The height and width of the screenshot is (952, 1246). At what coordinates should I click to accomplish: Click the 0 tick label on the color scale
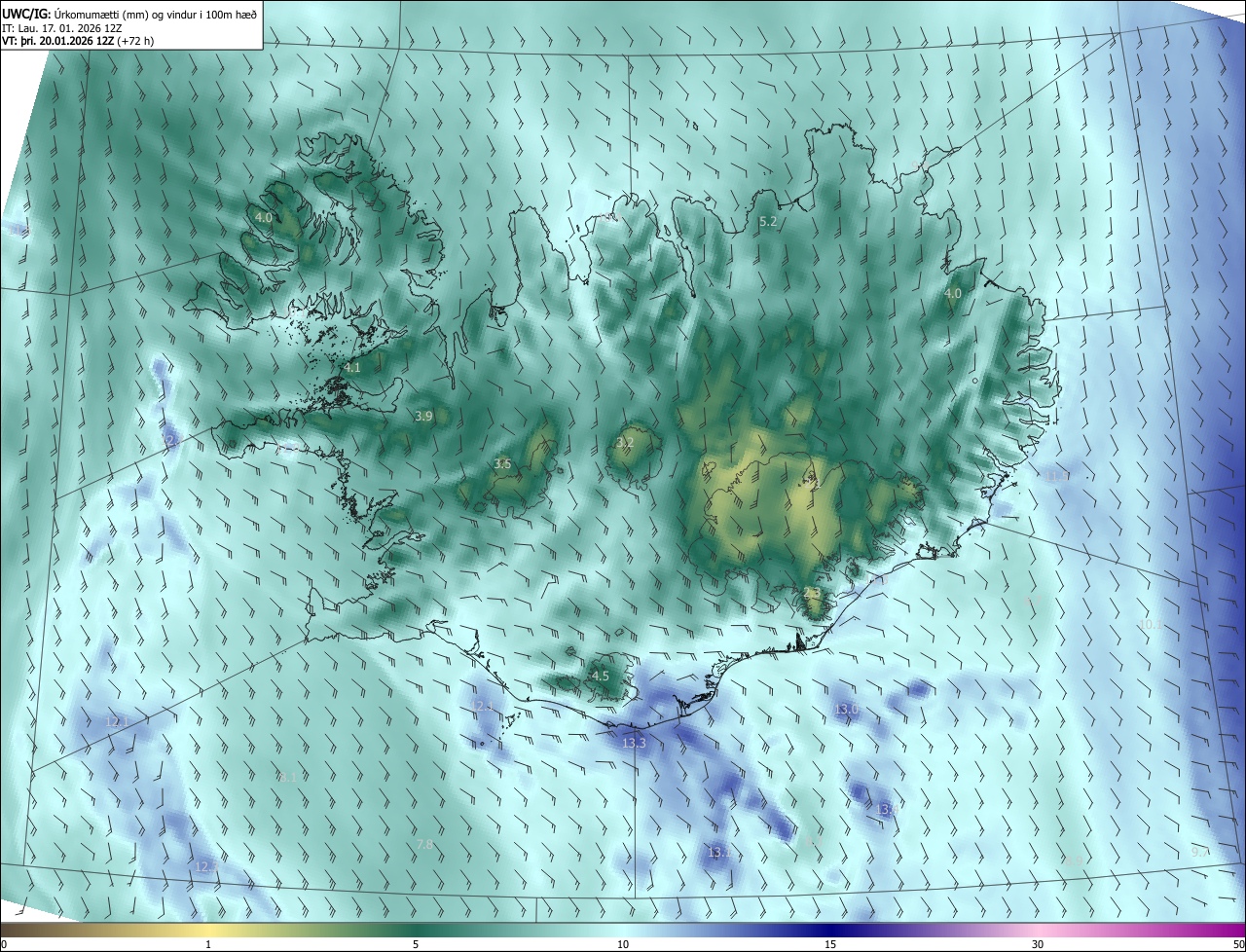point(4,944)
